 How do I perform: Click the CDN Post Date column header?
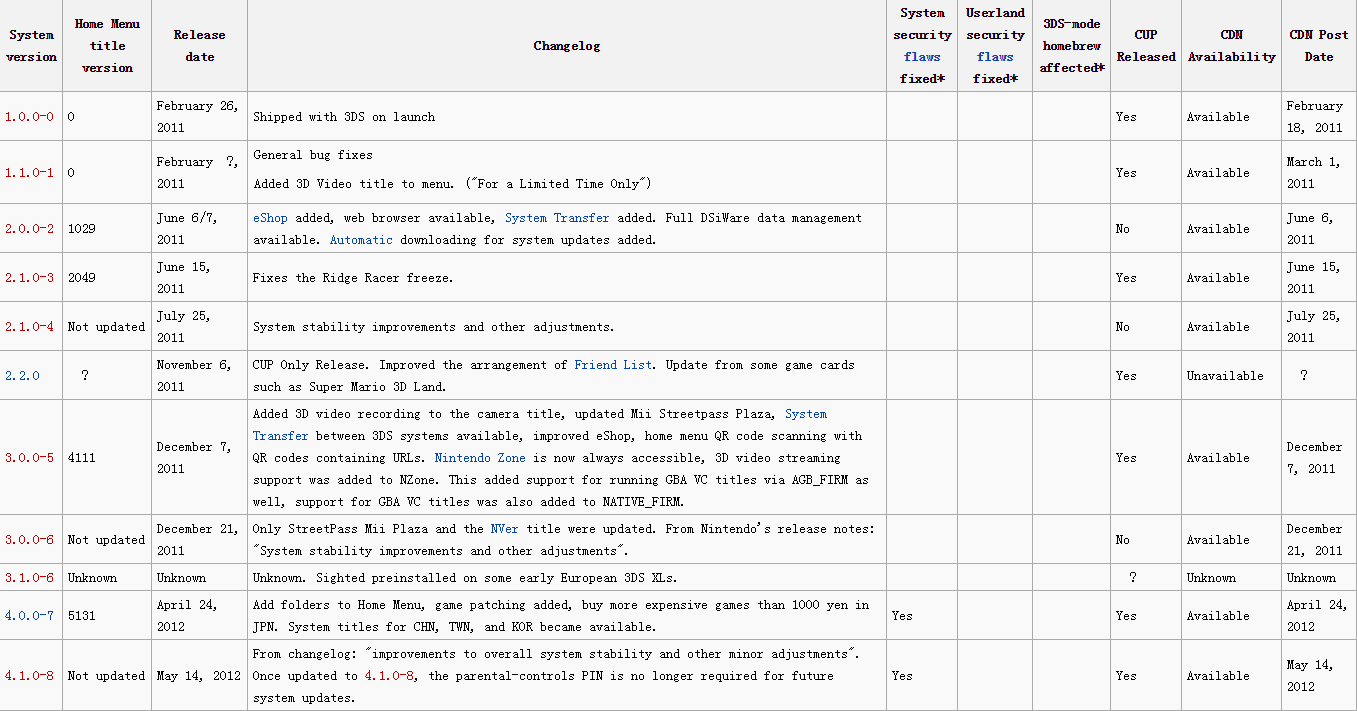pos(1319,46)
